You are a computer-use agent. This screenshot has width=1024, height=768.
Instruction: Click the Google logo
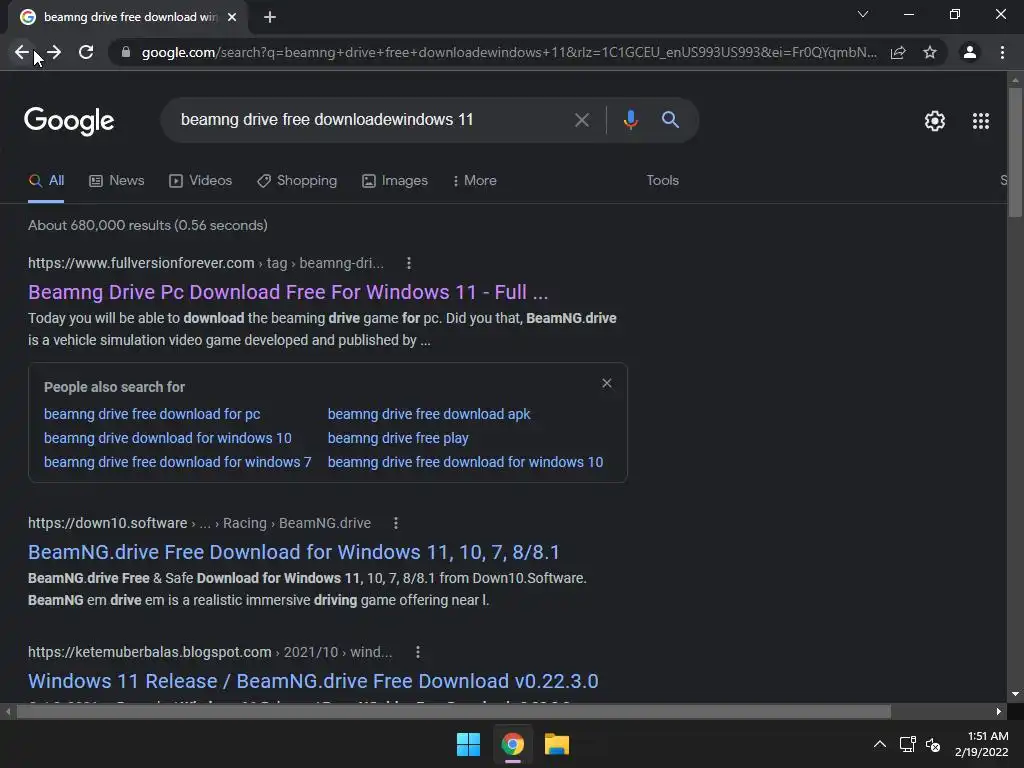click(x=69, y=121)
